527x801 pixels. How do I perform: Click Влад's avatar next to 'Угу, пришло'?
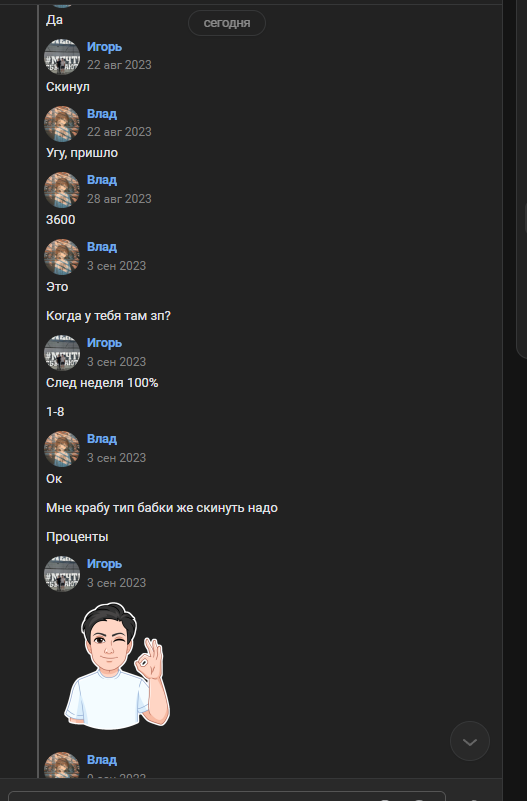coord(62,124)
